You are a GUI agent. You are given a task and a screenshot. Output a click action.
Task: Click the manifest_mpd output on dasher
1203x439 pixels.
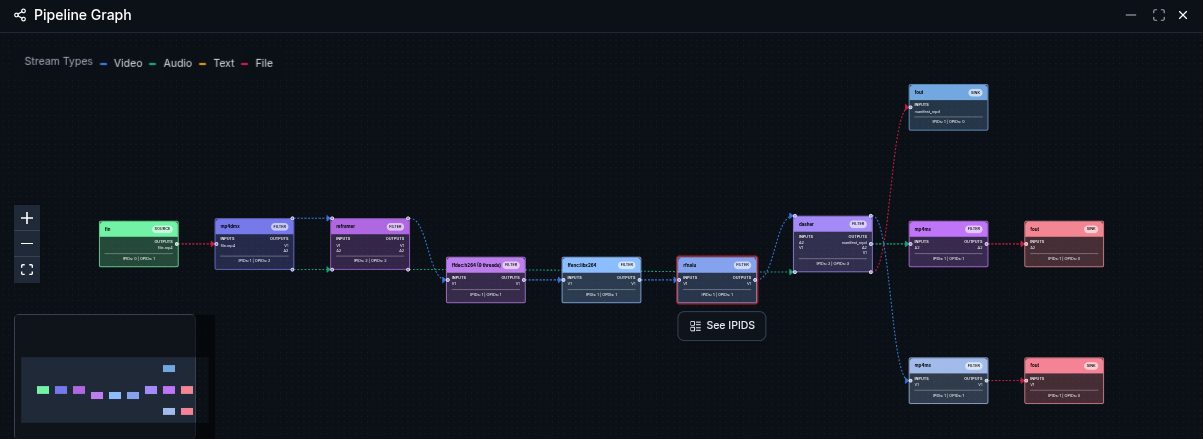(x=855, y=243)
